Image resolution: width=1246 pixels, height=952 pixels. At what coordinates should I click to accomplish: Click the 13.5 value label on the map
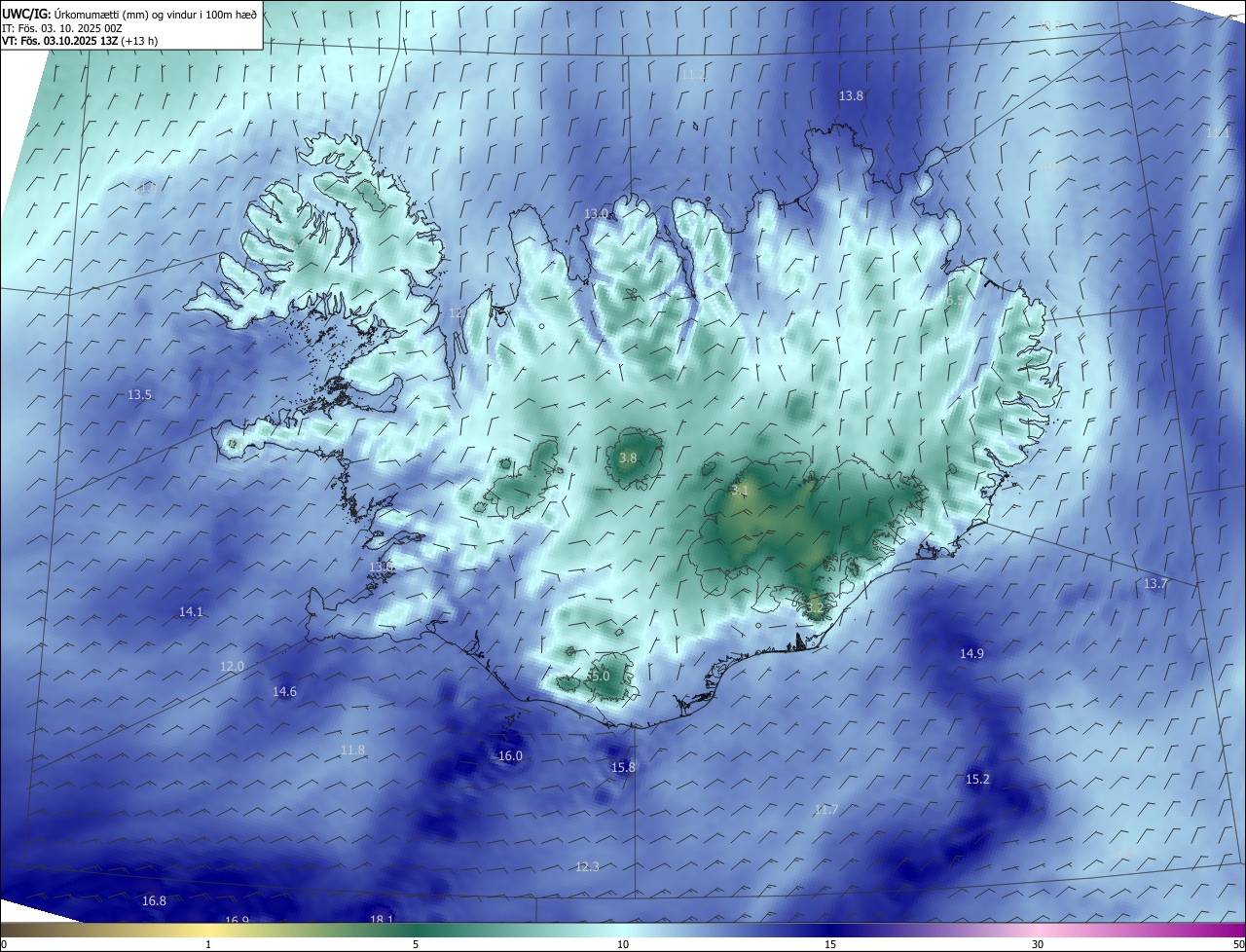click(139, 394)
